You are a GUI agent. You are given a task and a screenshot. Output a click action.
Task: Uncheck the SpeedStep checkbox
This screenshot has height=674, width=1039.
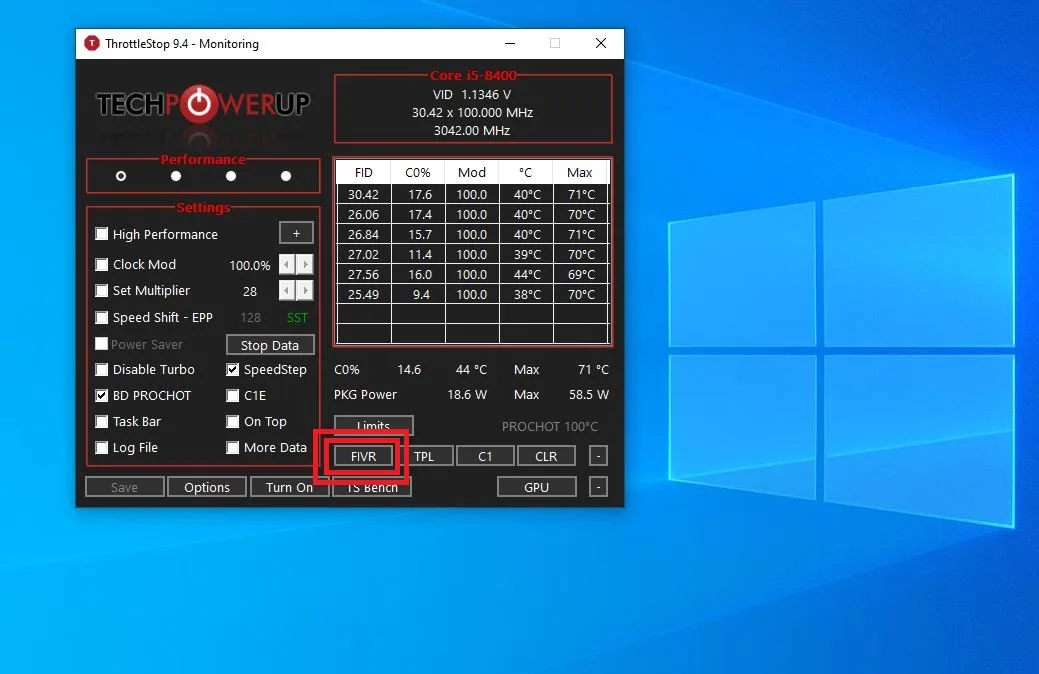pos(233,369)
